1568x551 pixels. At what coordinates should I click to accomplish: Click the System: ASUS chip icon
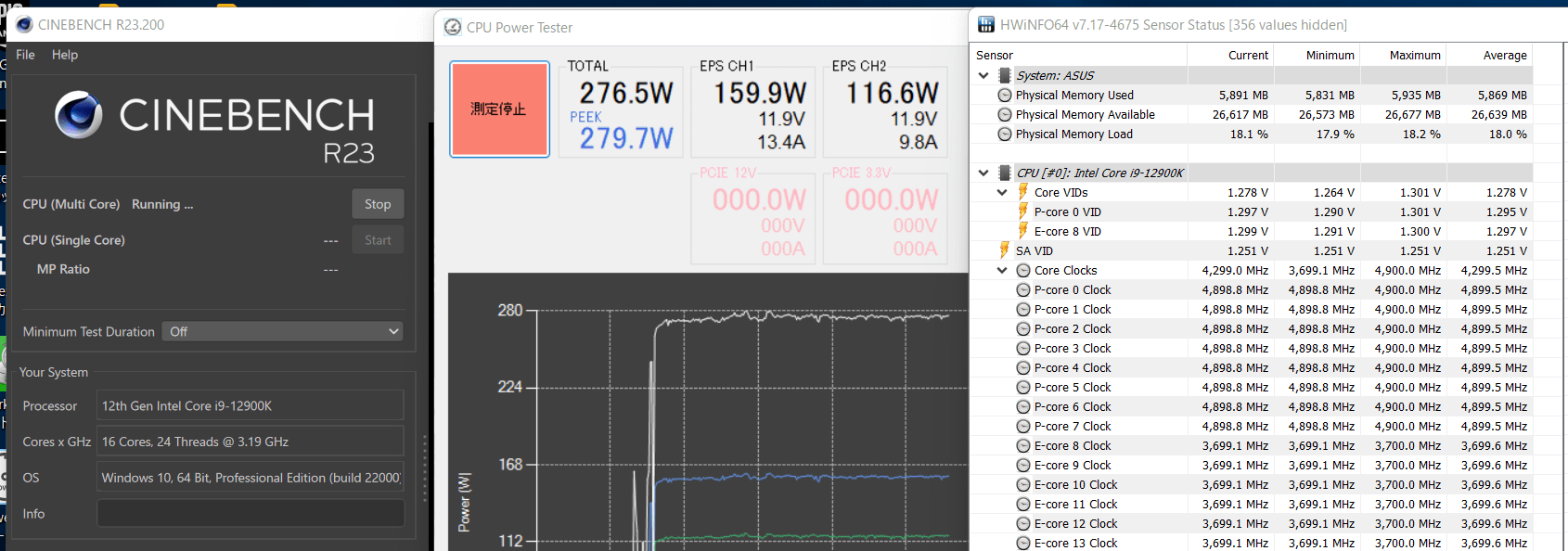pos(1005,75)
